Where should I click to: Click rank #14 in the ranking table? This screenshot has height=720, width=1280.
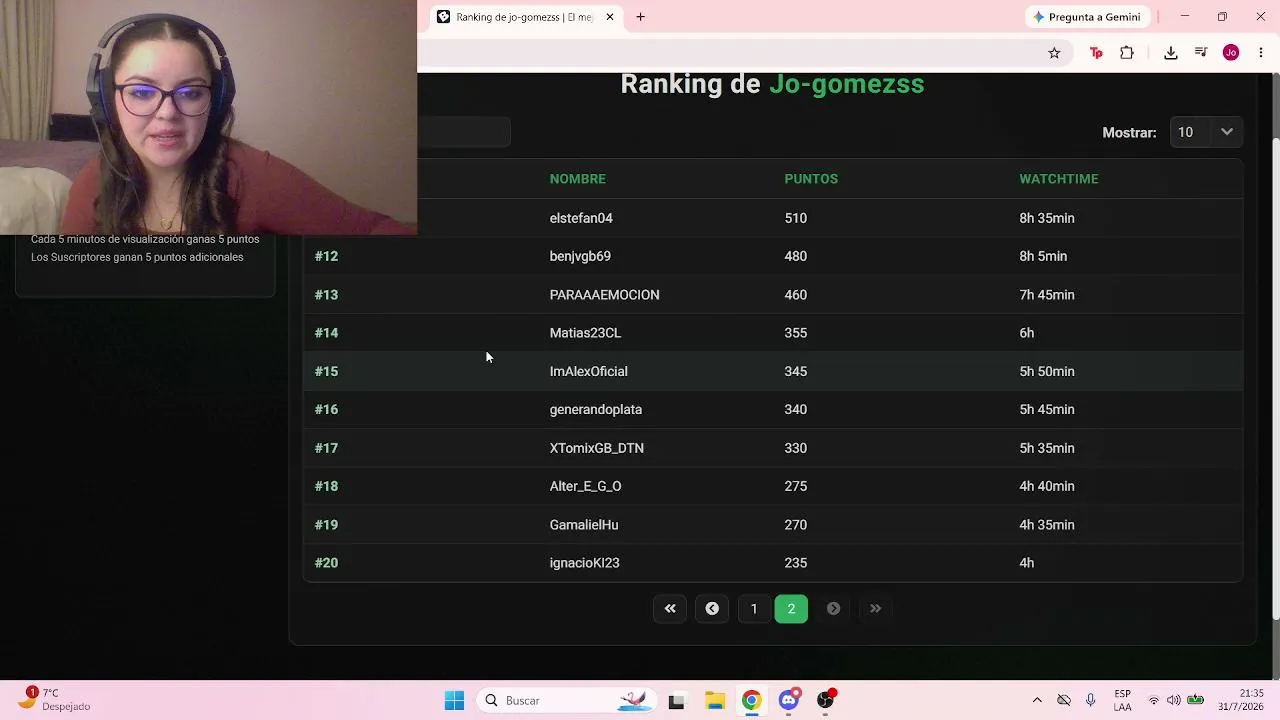pos(326,333)
